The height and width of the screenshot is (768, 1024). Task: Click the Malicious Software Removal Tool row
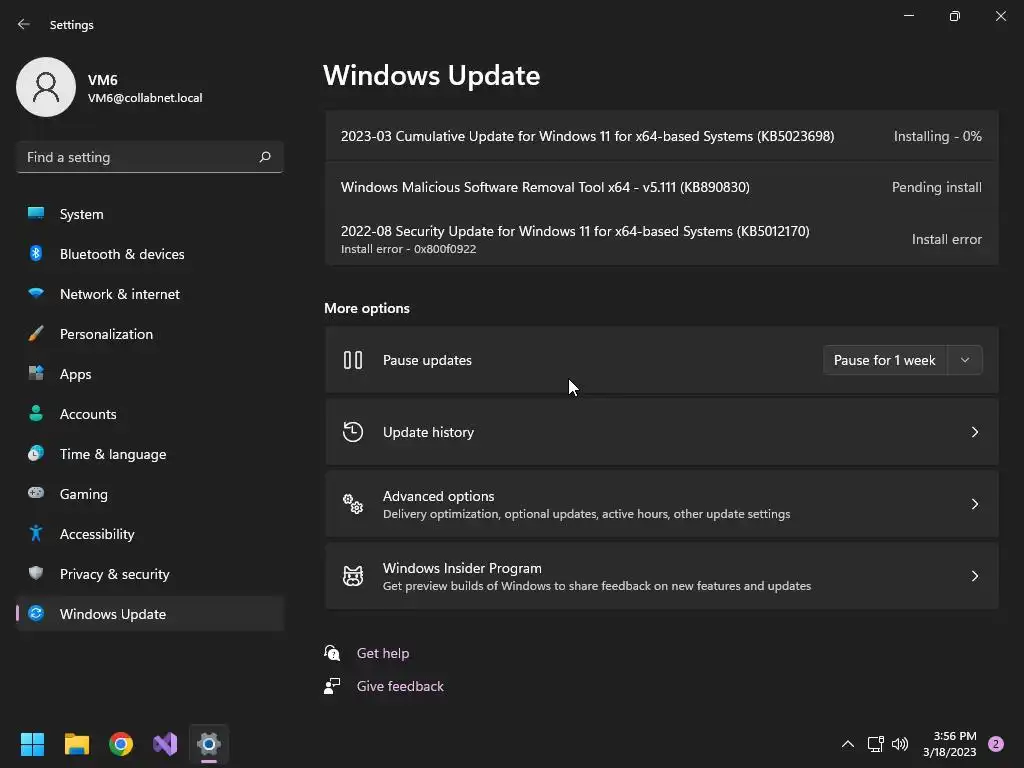(x=662, y=187)
